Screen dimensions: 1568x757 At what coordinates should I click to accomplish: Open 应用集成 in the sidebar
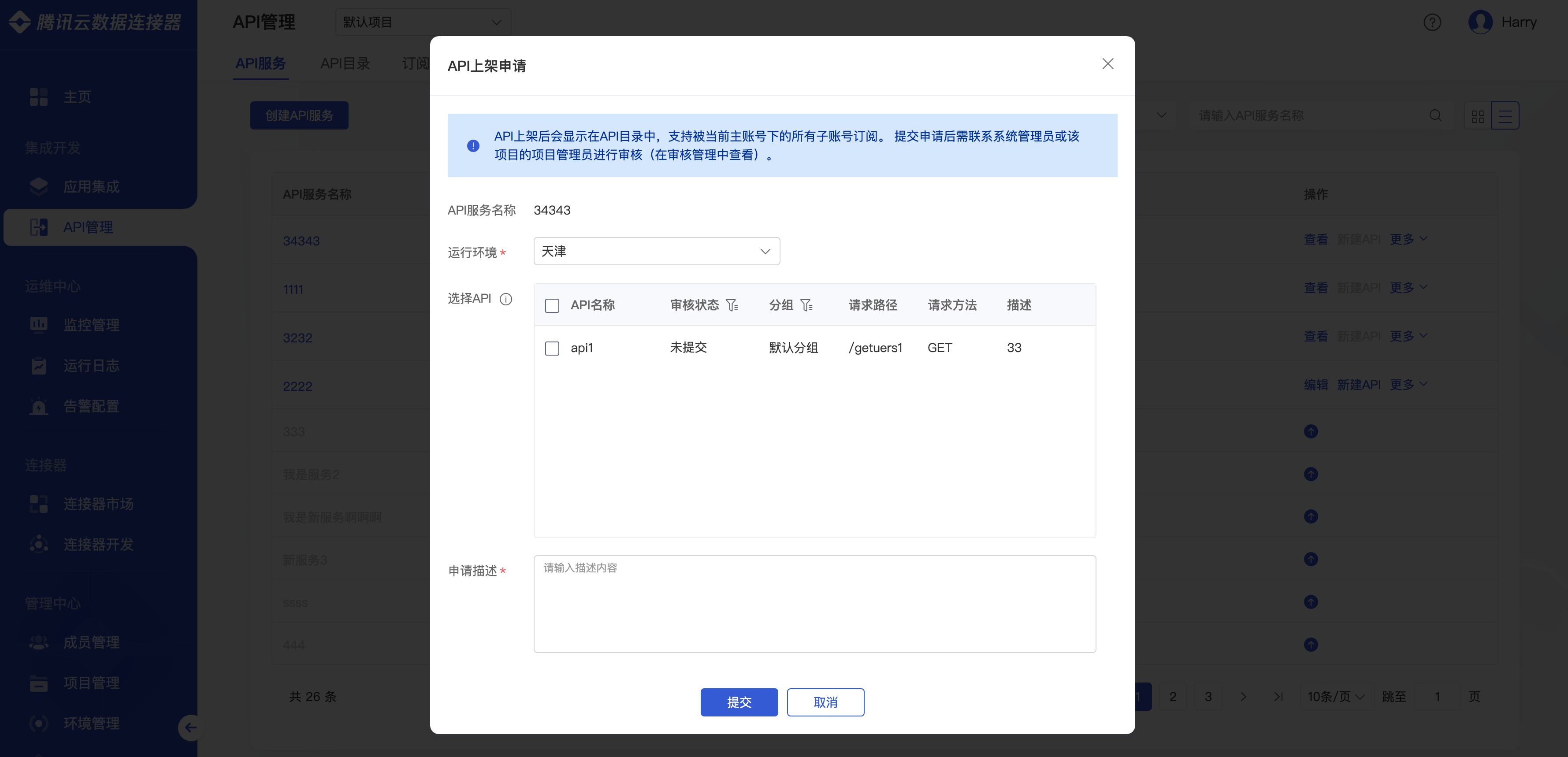(x=74, y=187)
